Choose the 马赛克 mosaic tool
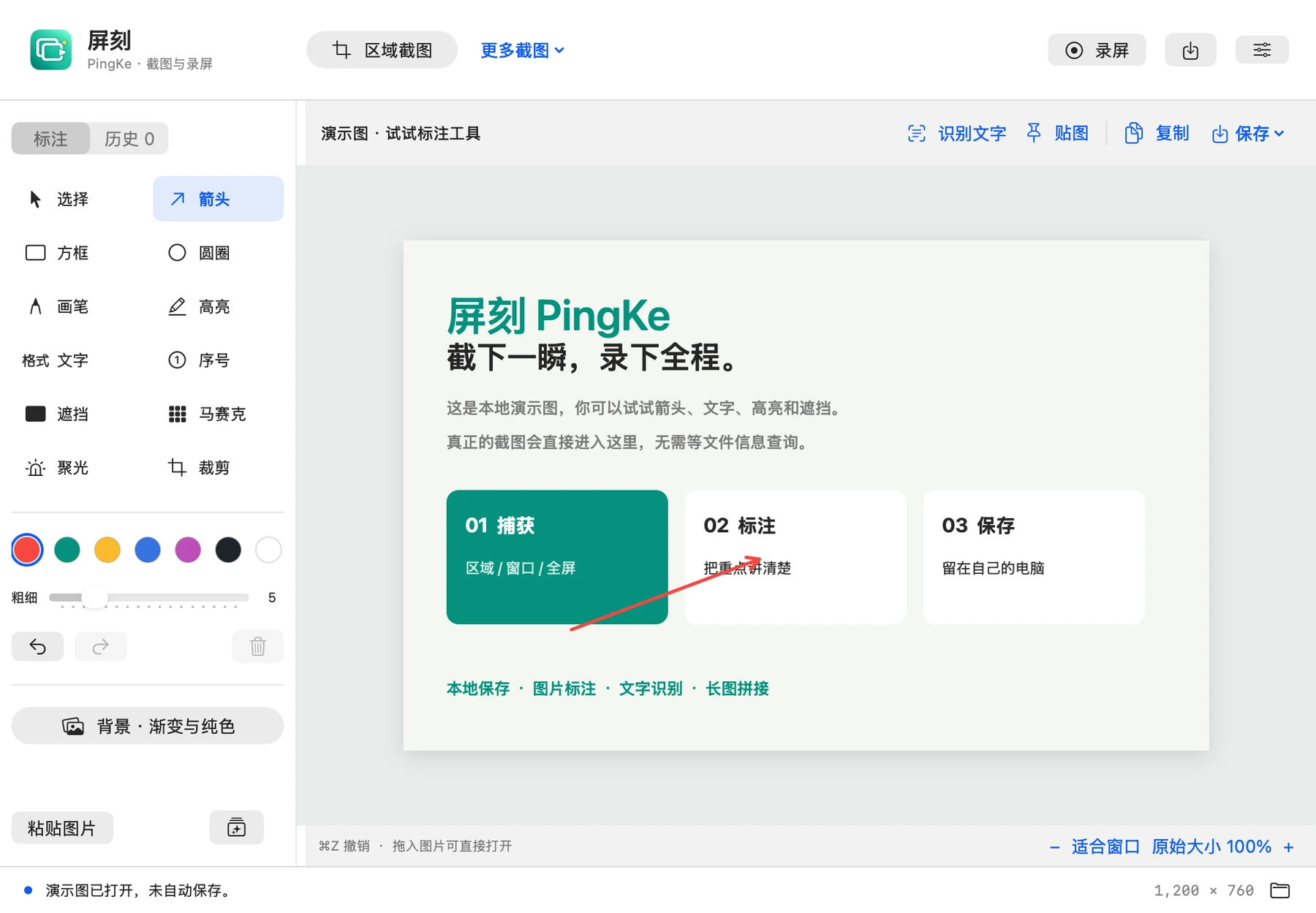This screenshot has height=913, width=1316. pyautogui.click(x=218, y=414)
